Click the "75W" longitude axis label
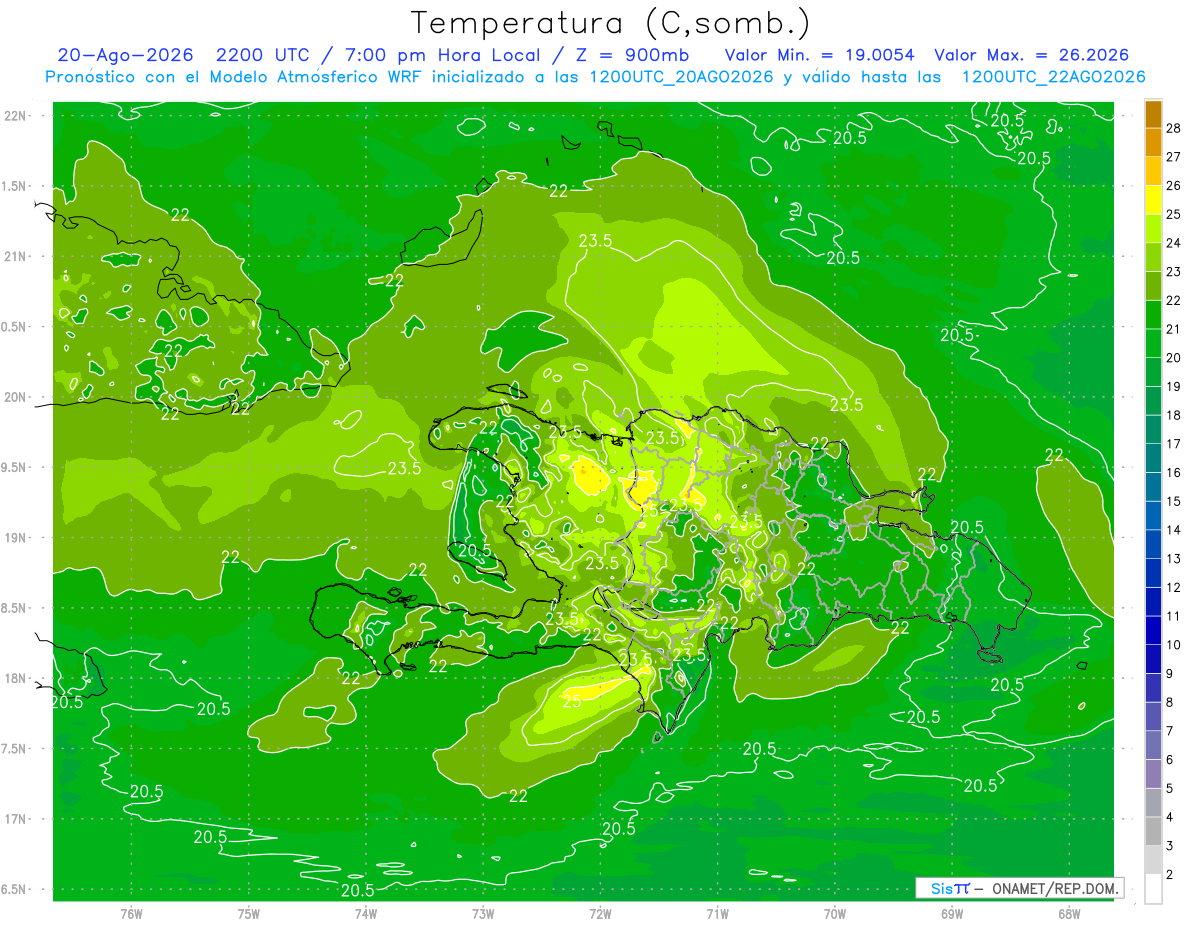 [249, 913]
